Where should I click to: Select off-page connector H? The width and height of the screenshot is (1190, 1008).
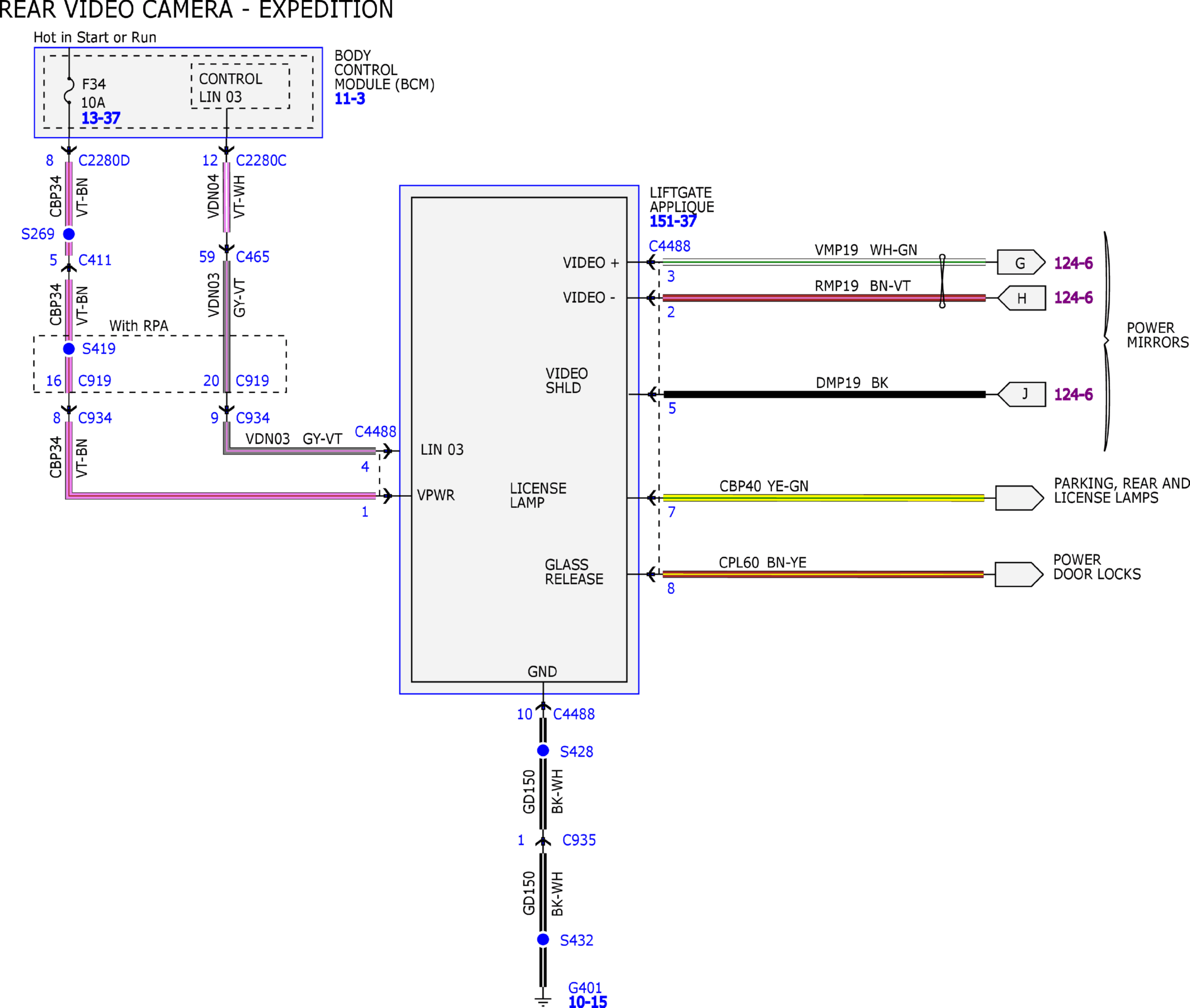[x=1021, y=298]
